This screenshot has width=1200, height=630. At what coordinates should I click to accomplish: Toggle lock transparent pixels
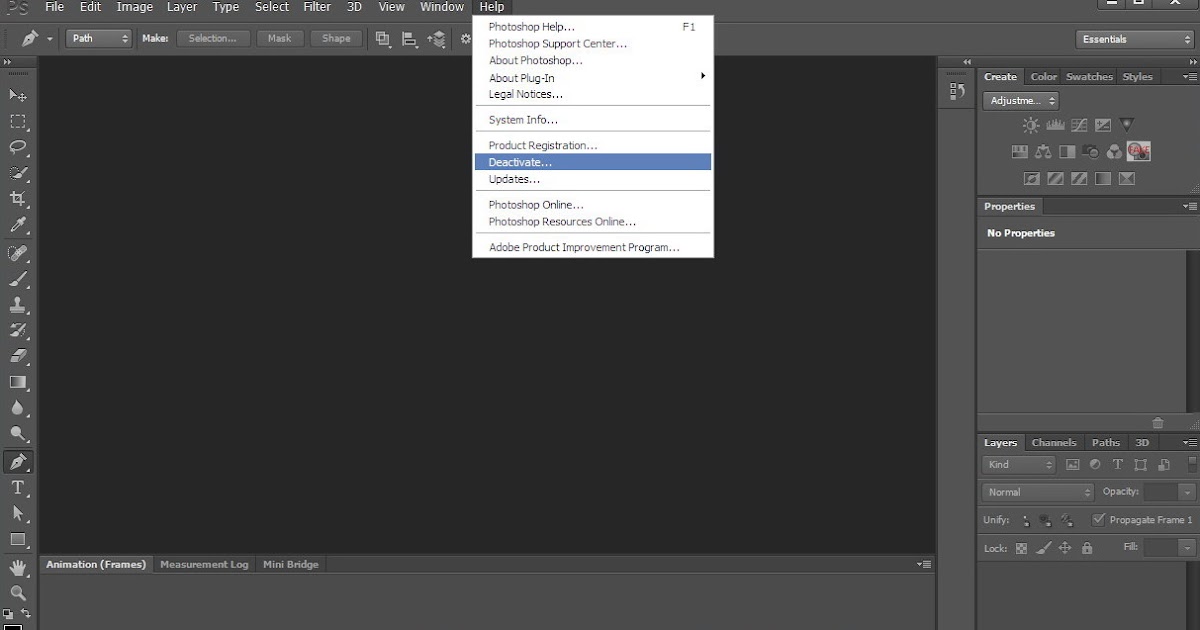(1021, 548)
